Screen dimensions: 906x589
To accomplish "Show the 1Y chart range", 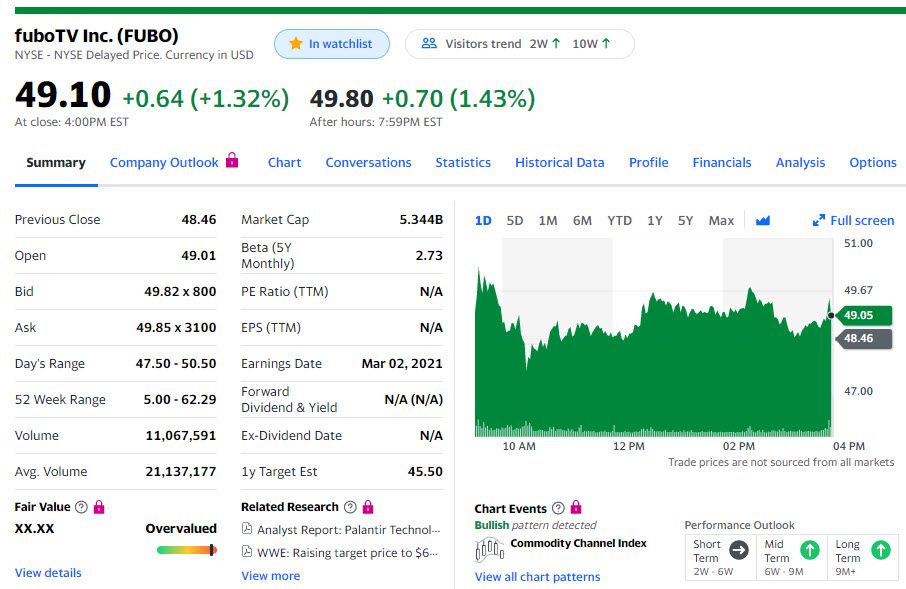I will pyautogui.click(x=655, y=220).
